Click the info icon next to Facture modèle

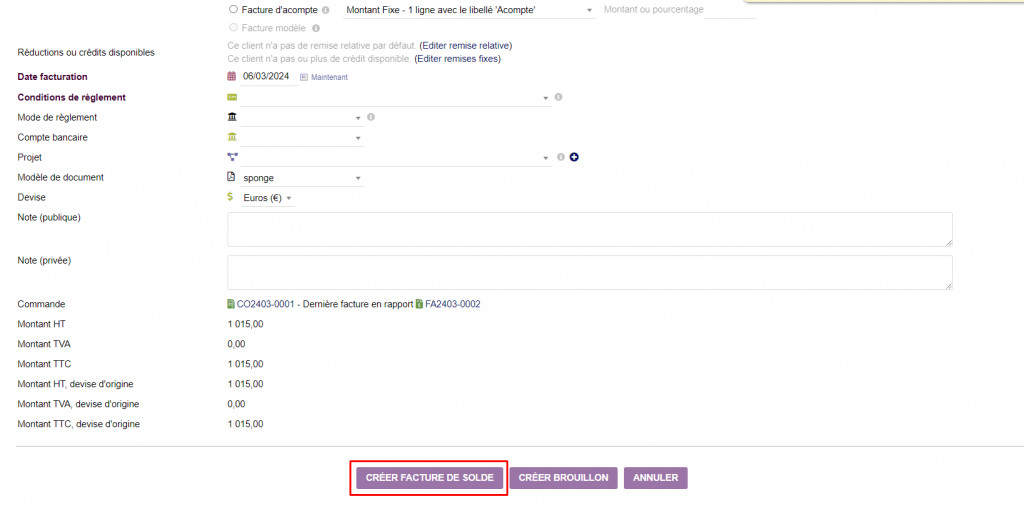(316, 28)
